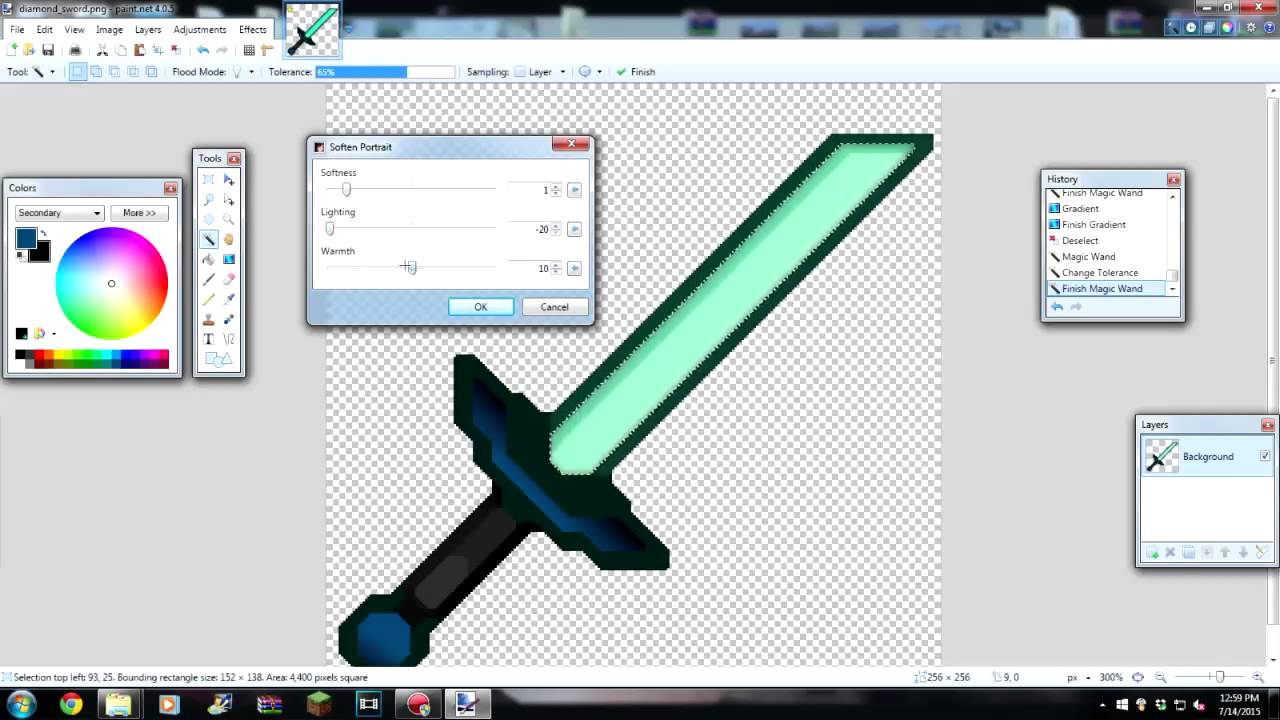Screen dimensions: 1280x720
Task: Add a new layer in Layers panel
Action: (x=1152, y=552)
